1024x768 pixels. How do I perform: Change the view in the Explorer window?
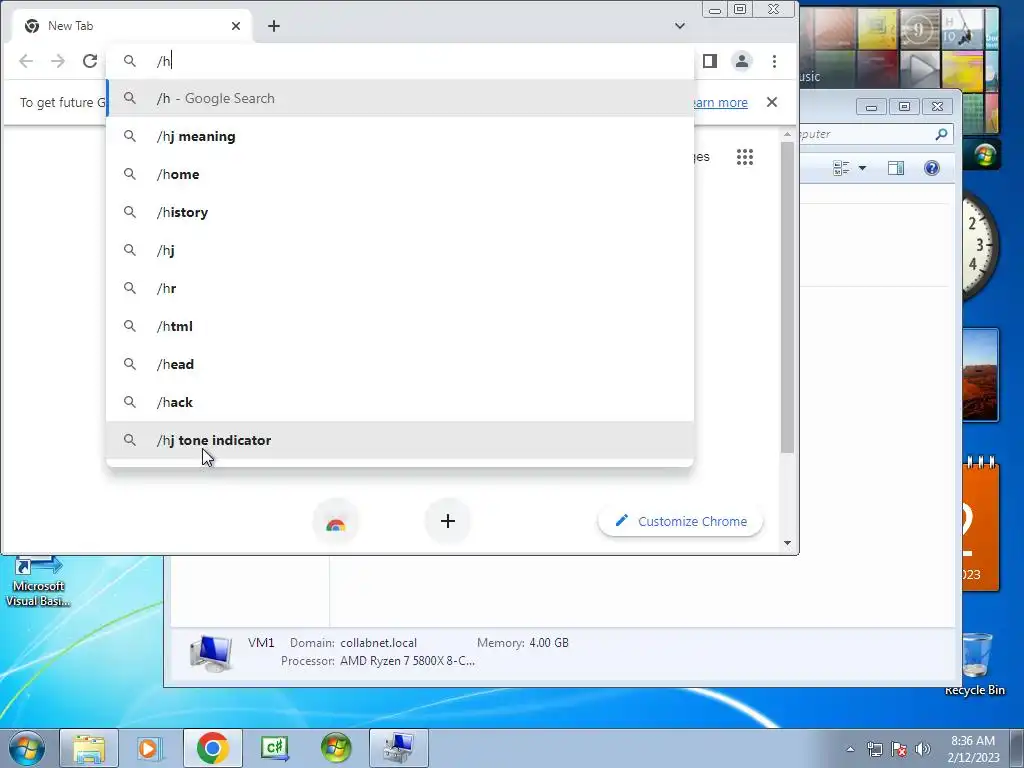[x=841, y=168]
